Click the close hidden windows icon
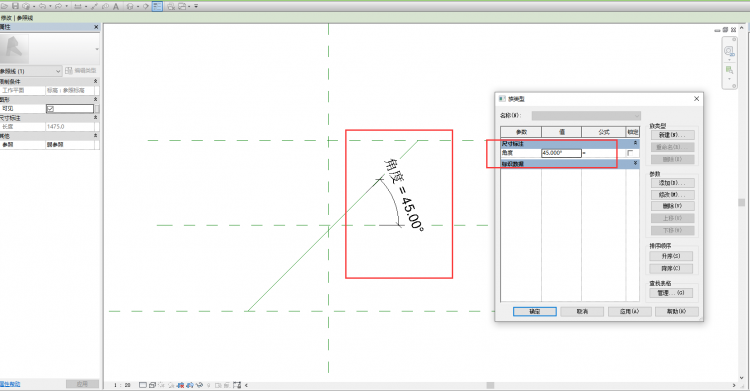 click(x=171, y=6)
